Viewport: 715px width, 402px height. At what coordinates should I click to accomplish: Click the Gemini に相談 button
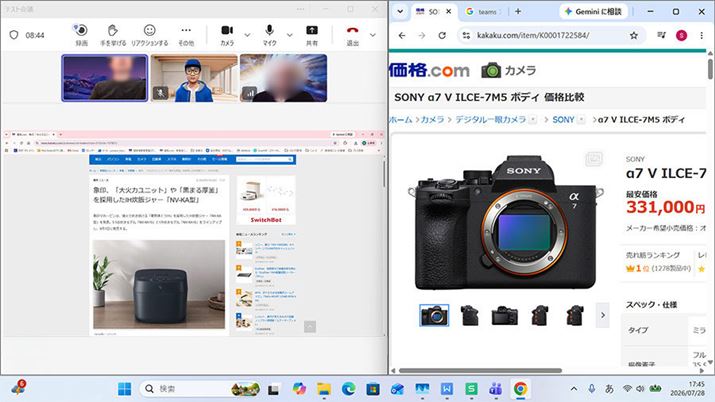(593, 11)
